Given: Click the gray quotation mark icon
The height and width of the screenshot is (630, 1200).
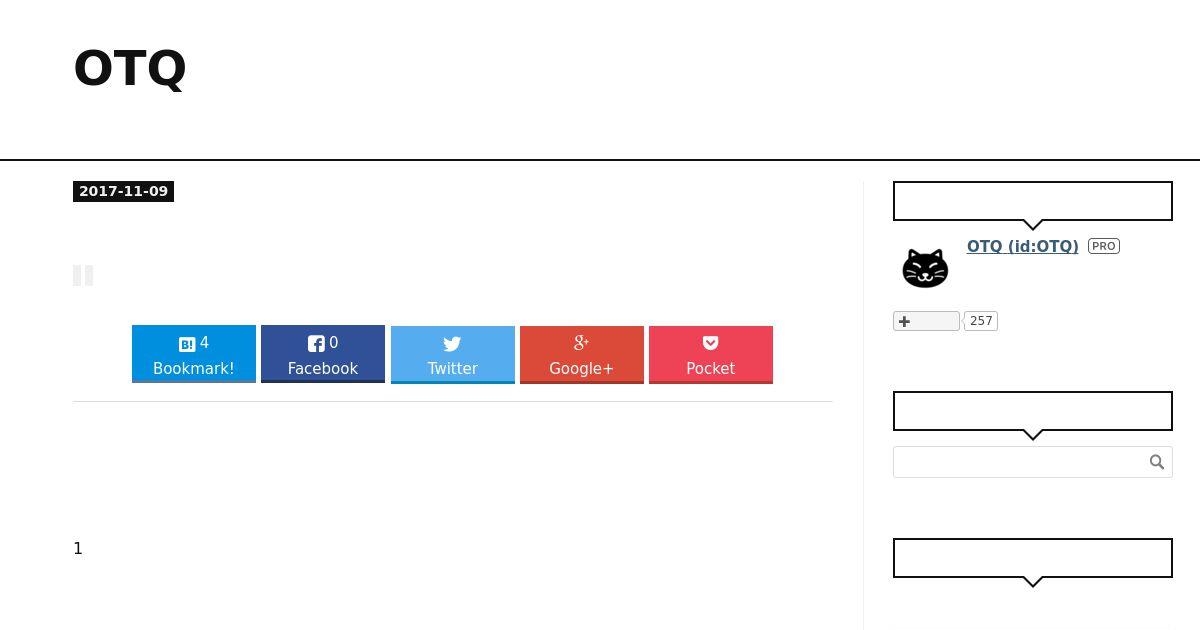Looking at the screenshot, I should point(83,276).
